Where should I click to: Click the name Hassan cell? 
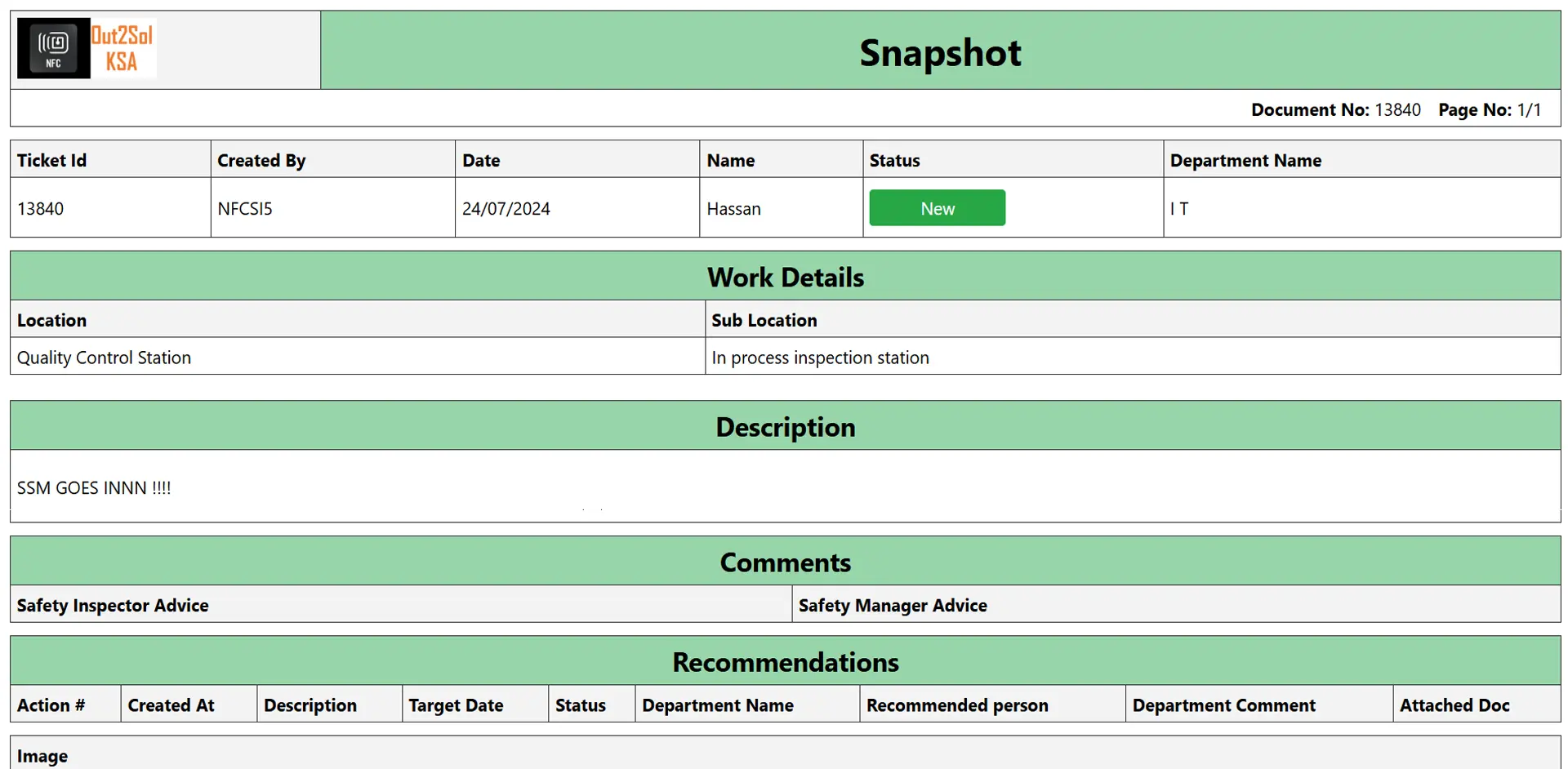tap(733, 209)
